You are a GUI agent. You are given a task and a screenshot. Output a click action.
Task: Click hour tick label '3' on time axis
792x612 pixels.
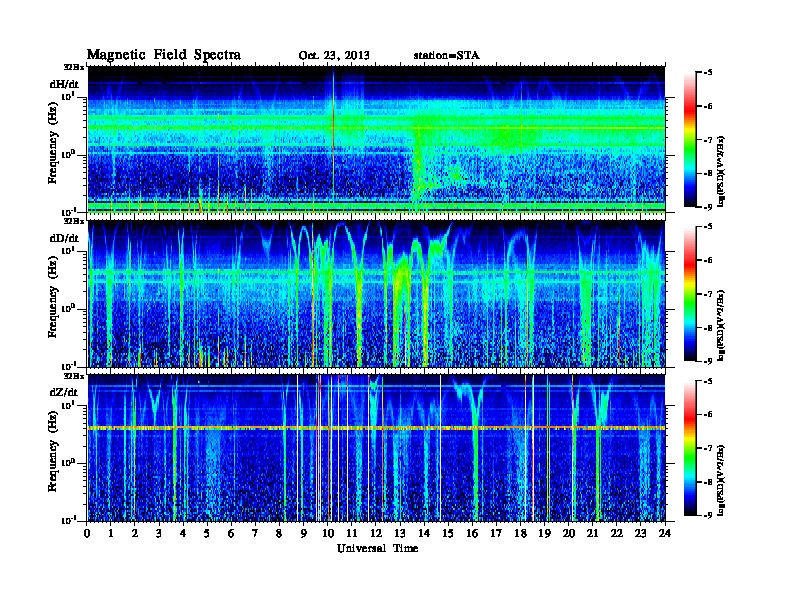click(x=159, y=533)
